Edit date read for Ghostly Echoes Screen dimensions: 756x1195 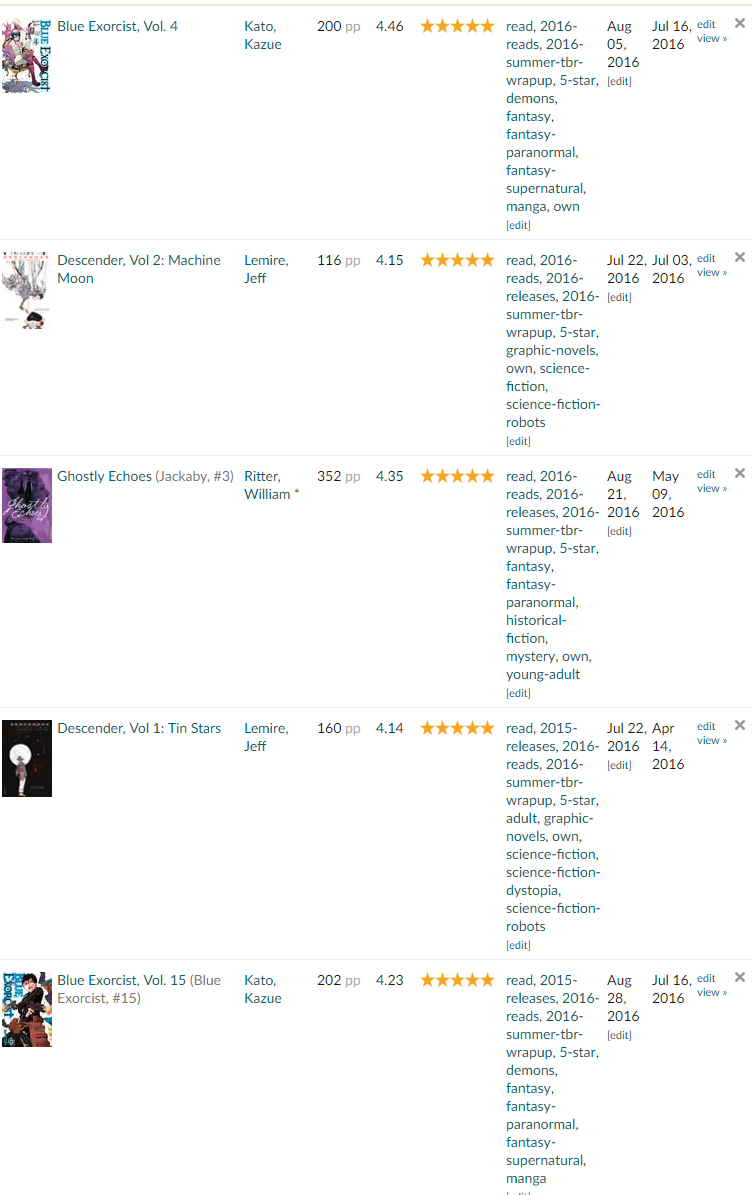click(620, 531)
